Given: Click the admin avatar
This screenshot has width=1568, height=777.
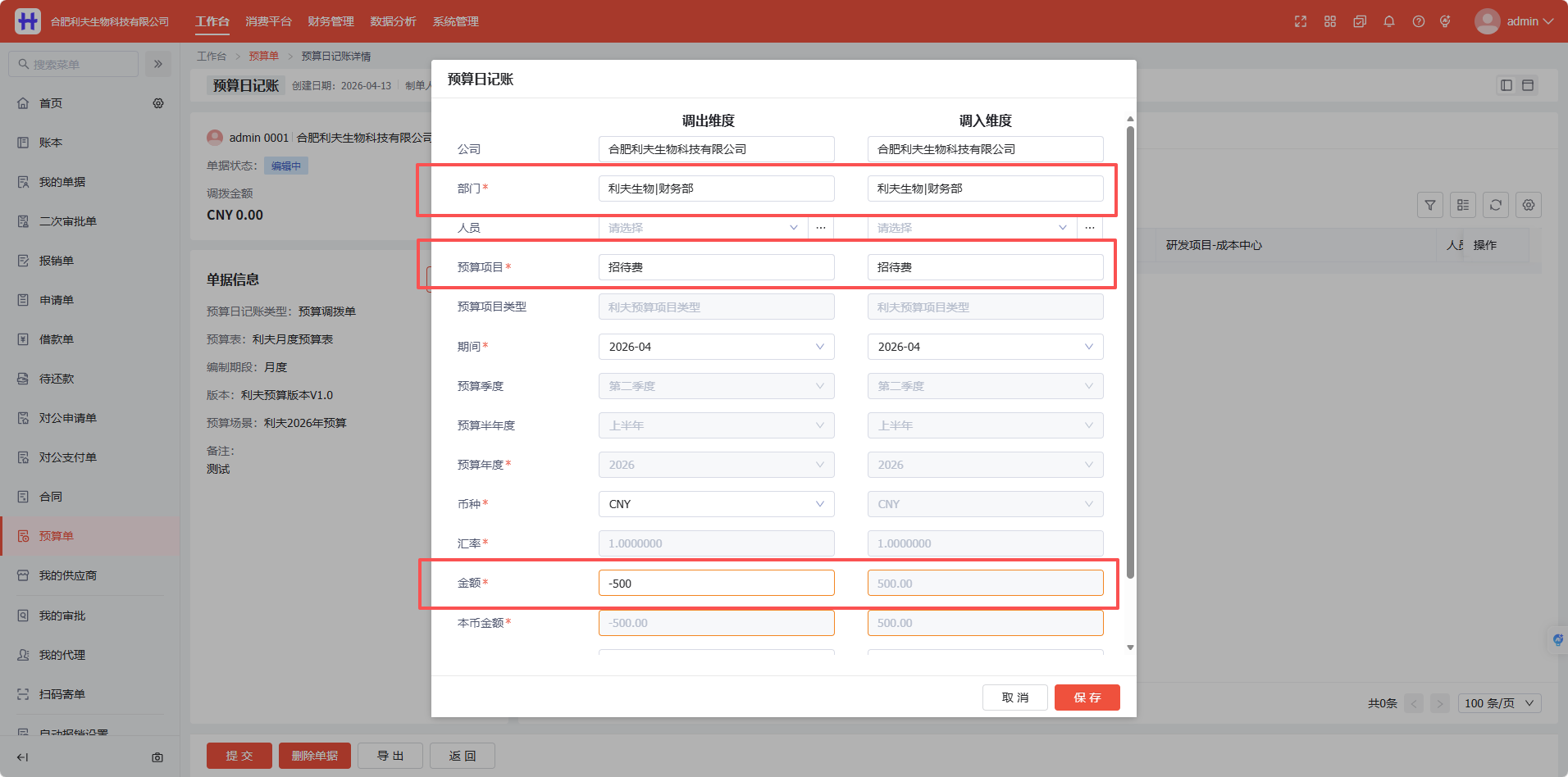Looking at the screenshot, I should tap(1487, 21).
